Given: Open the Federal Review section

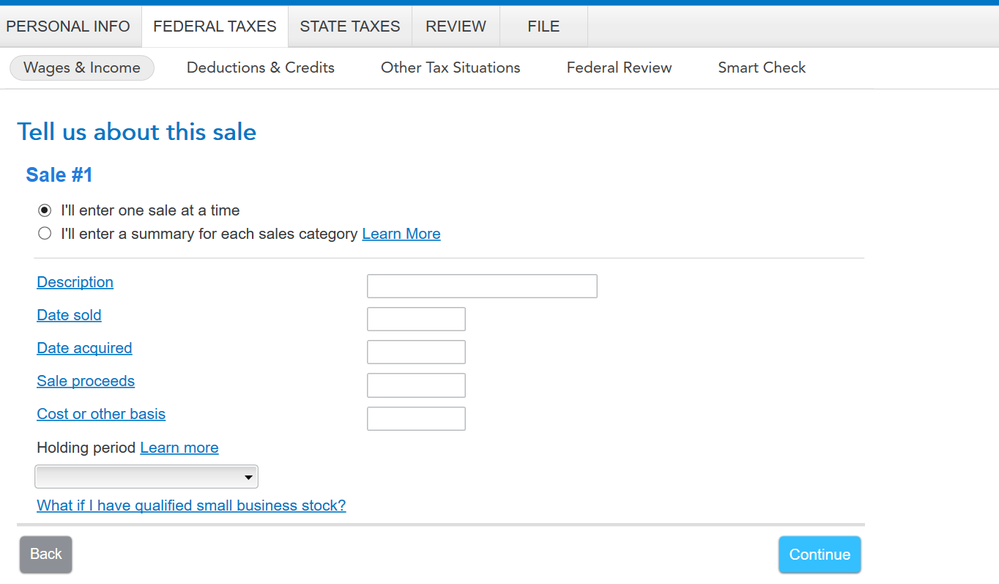Looking at the screenshot, I should 619,68.
